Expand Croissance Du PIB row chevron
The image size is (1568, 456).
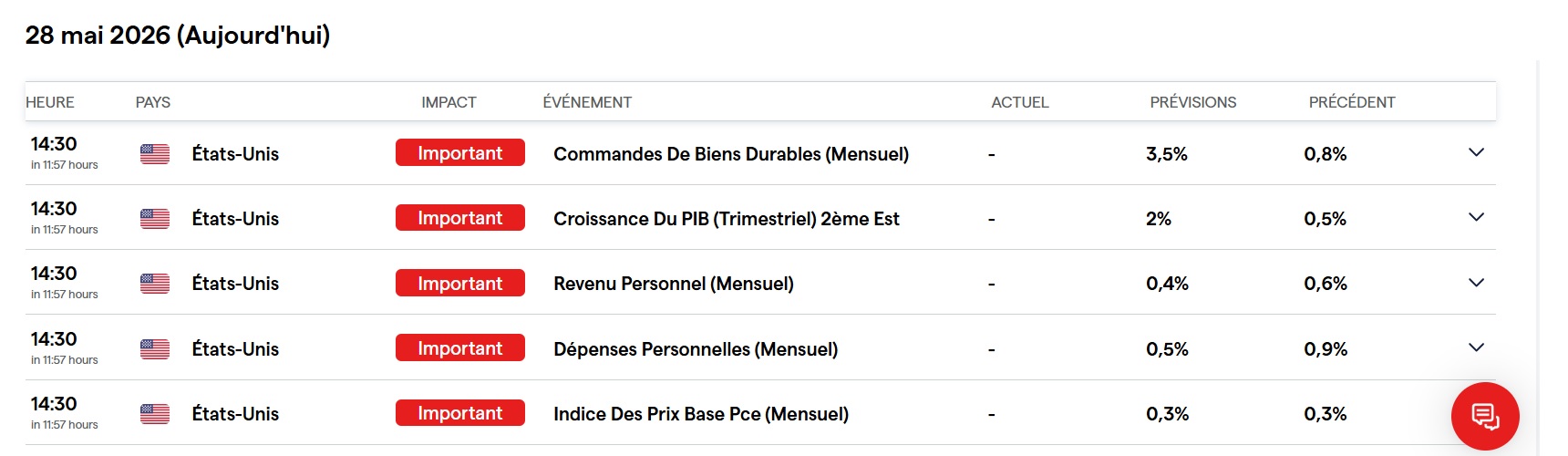(1477, 217)
